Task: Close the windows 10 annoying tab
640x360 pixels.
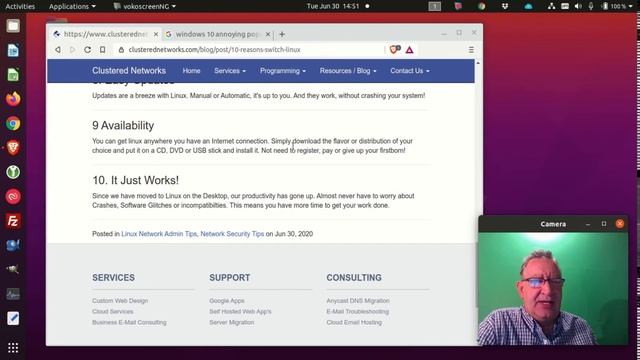Action: coord(268,34)
